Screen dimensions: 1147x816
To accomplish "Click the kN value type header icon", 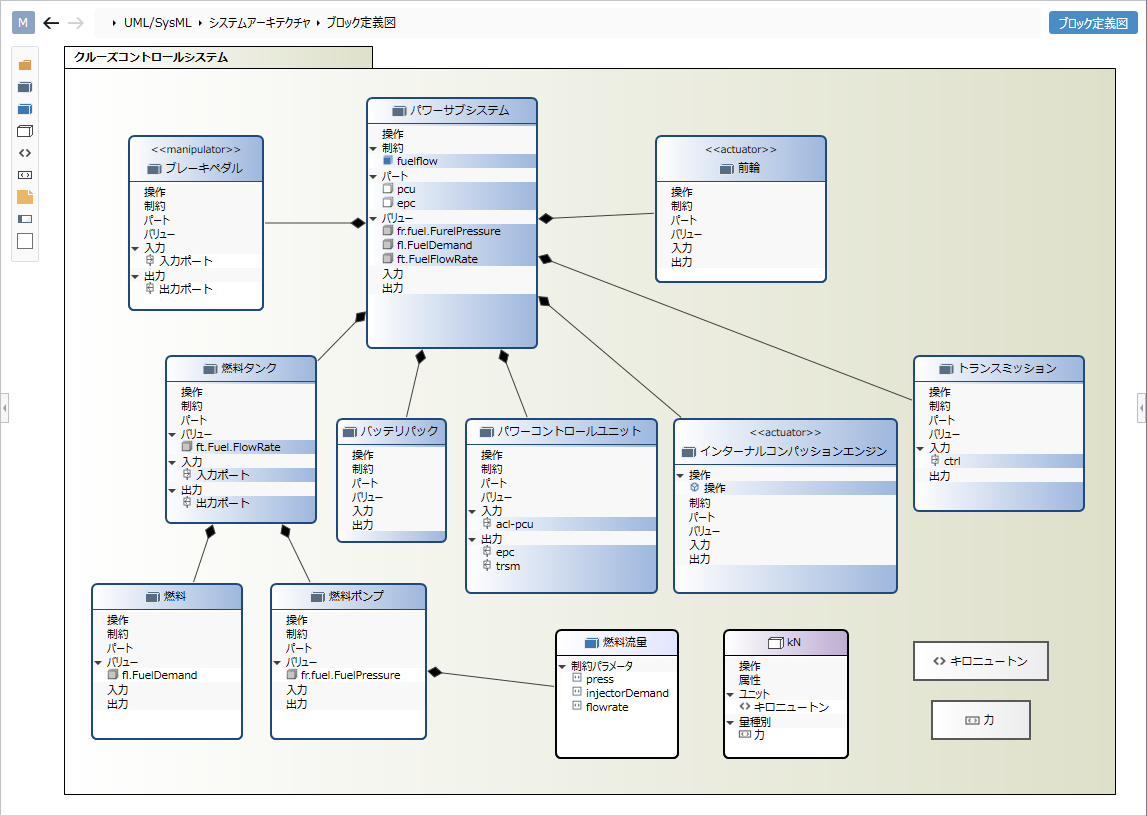I will click(x=775, y=643).
